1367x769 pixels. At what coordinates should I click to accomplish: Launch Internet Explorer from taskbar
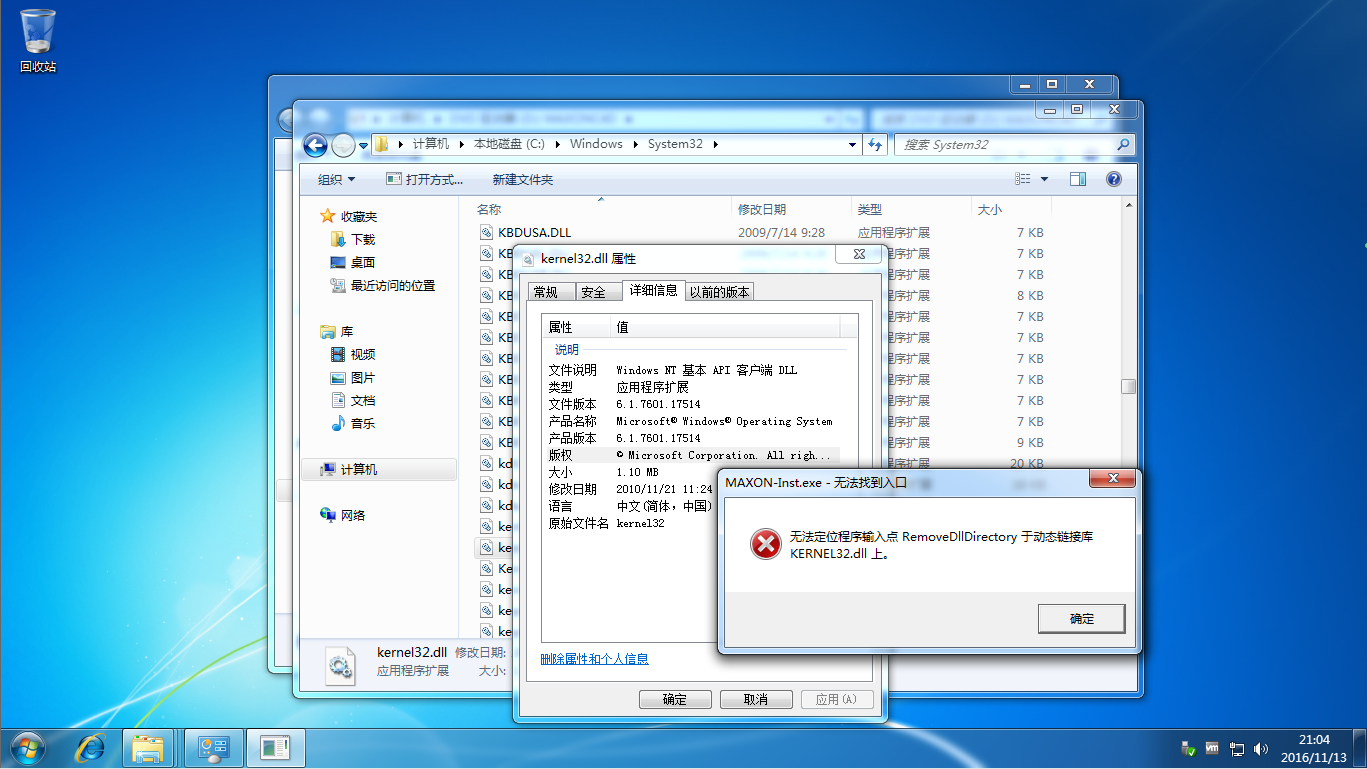(90, 747)
